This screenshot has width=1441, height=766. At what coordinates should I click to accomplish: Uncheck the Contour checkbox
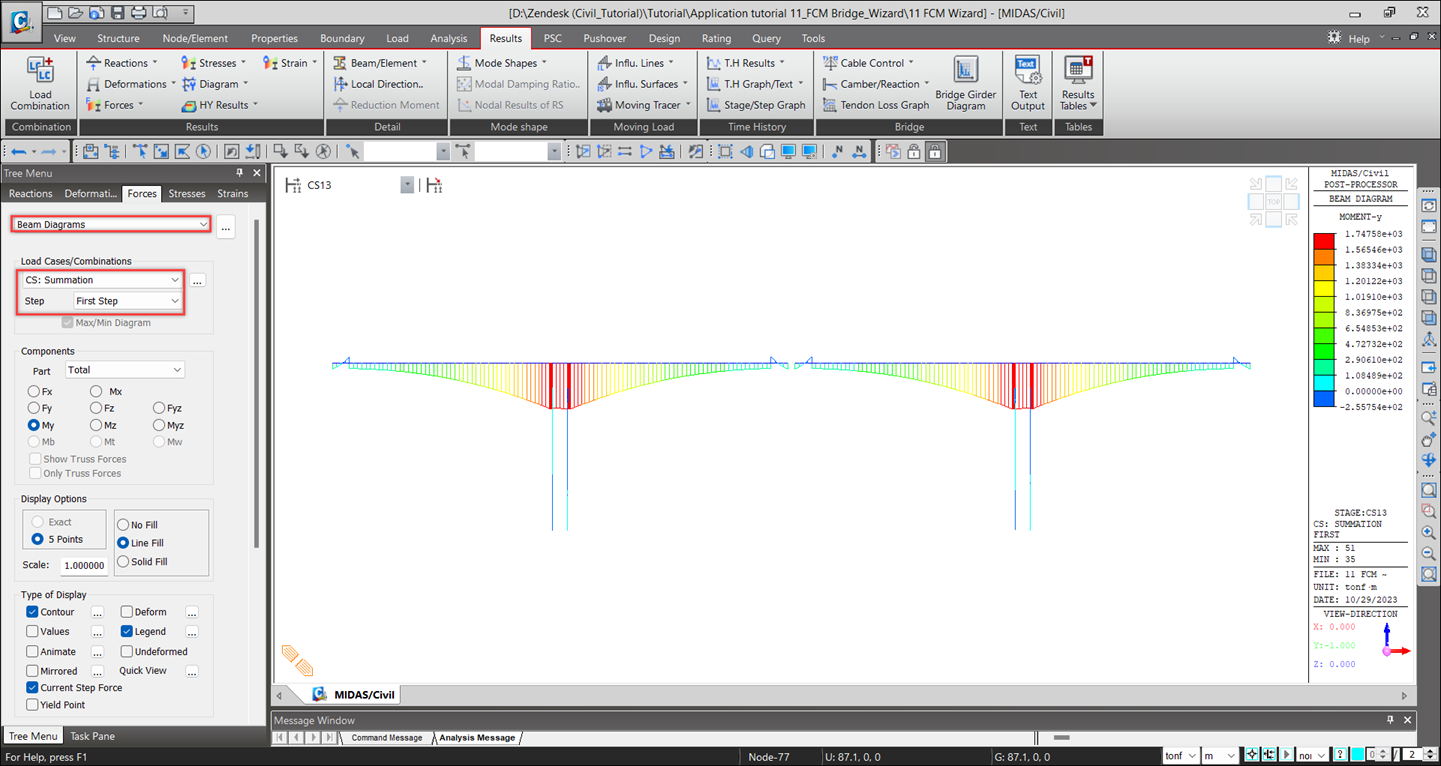tap(33, 612)
